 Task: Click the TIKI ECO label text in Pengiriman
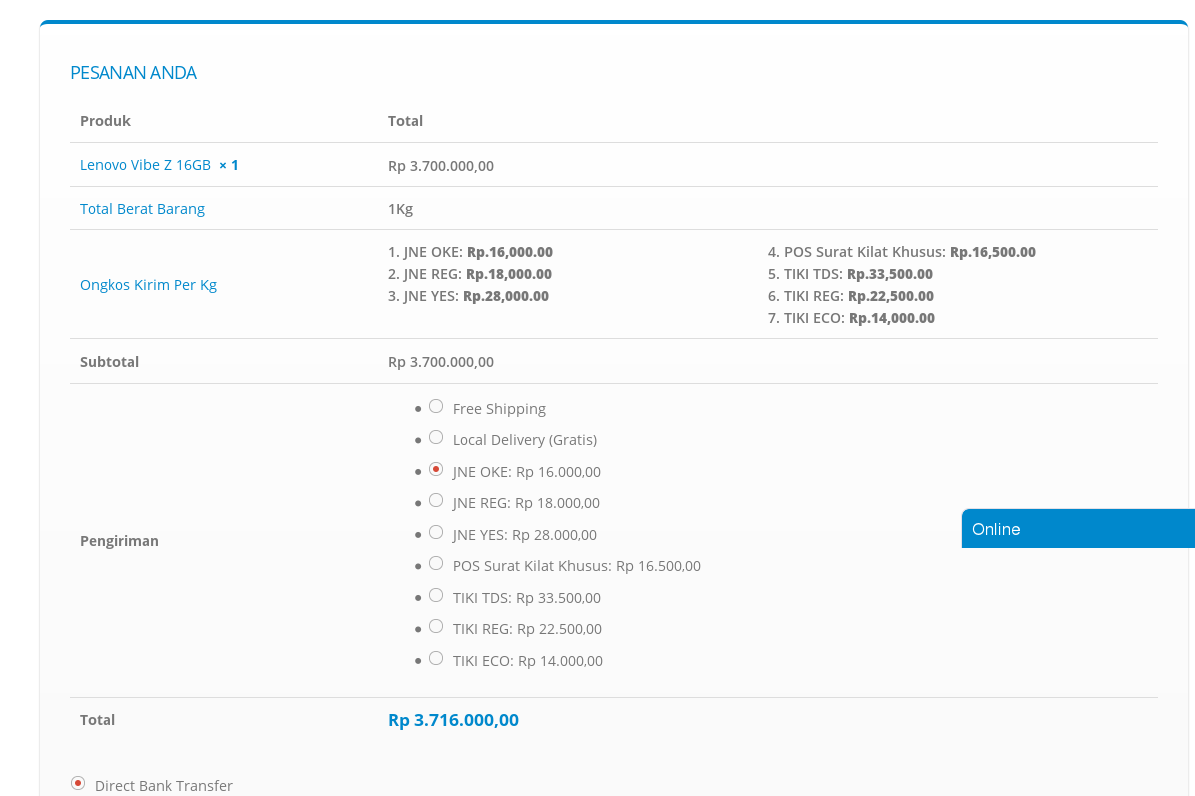[527, 661]
